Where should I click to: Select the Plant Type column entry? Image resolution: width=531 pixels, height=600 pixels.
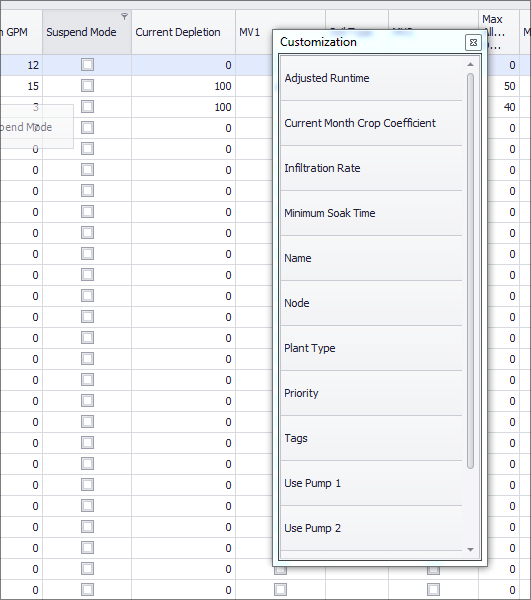[x=371, y=348]
